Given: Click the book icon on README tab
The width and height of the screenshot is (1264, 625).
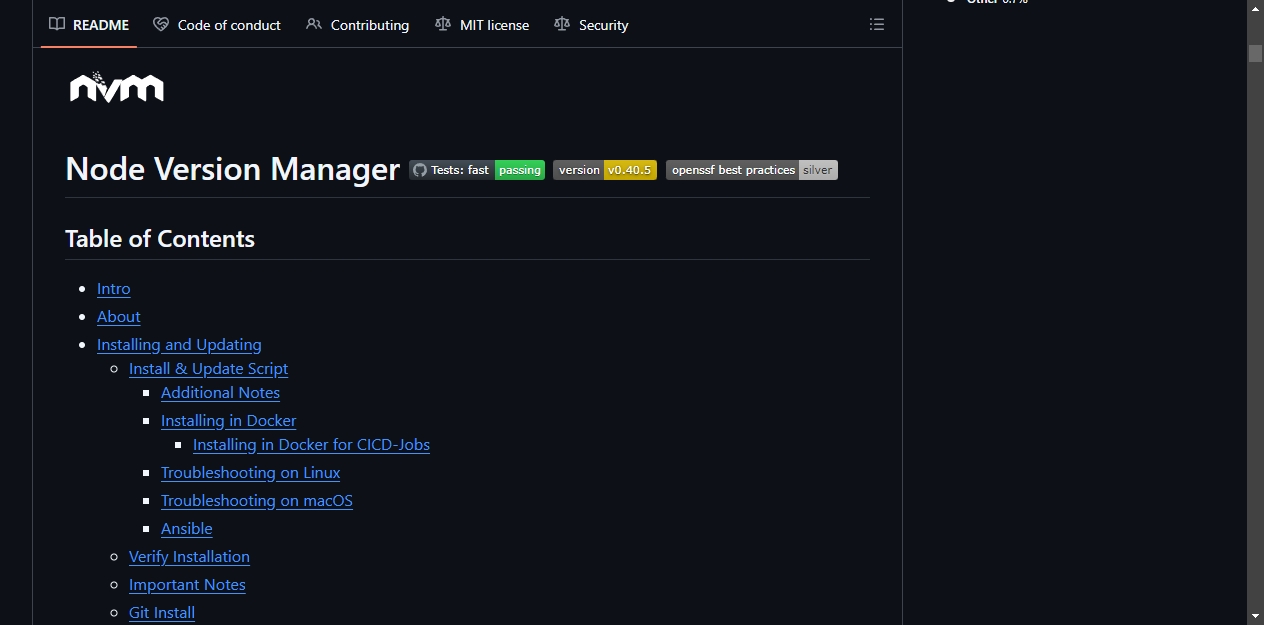Looking at the screenshot, I should pos(57,25).
